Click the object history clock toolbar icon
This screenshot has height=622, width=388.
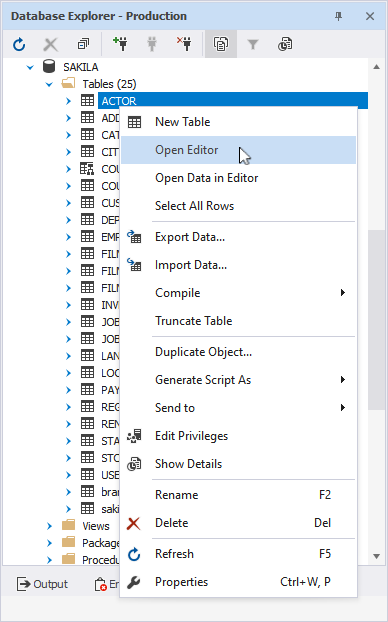pyautogui.click(x=285, y=44)
